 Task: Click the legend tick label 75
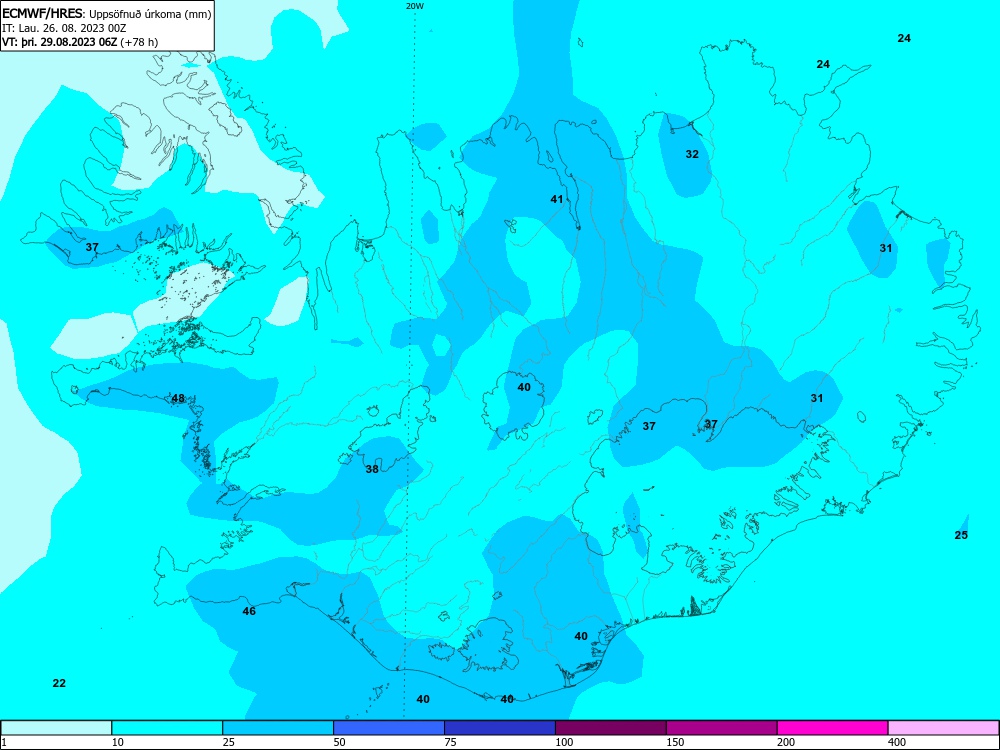tap(450, 742)
